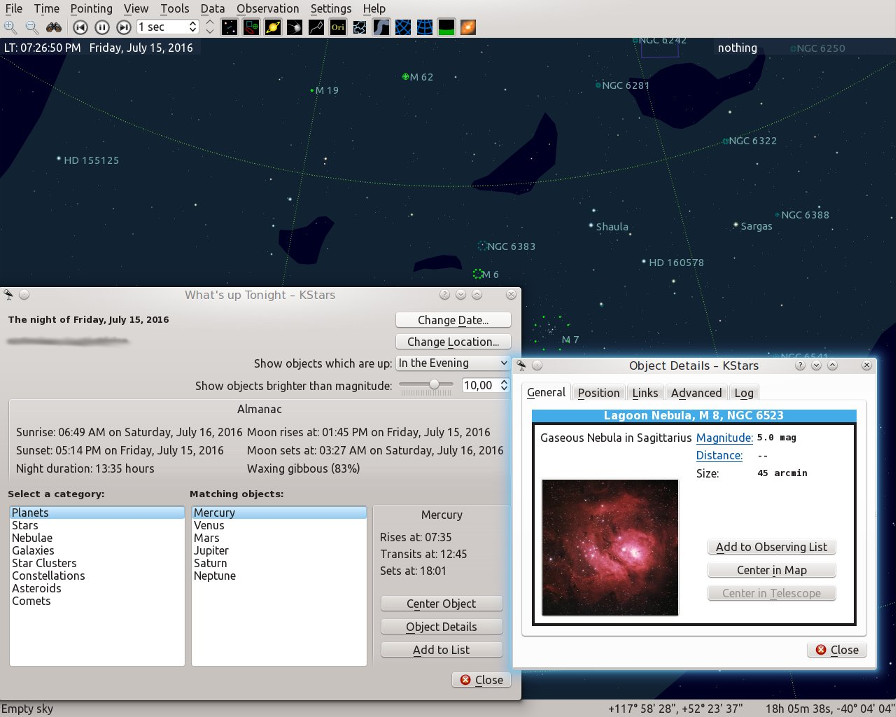Viewport: 896px width, 717px height.
Task: Click the Center Object button
Action: pos(441,603)
